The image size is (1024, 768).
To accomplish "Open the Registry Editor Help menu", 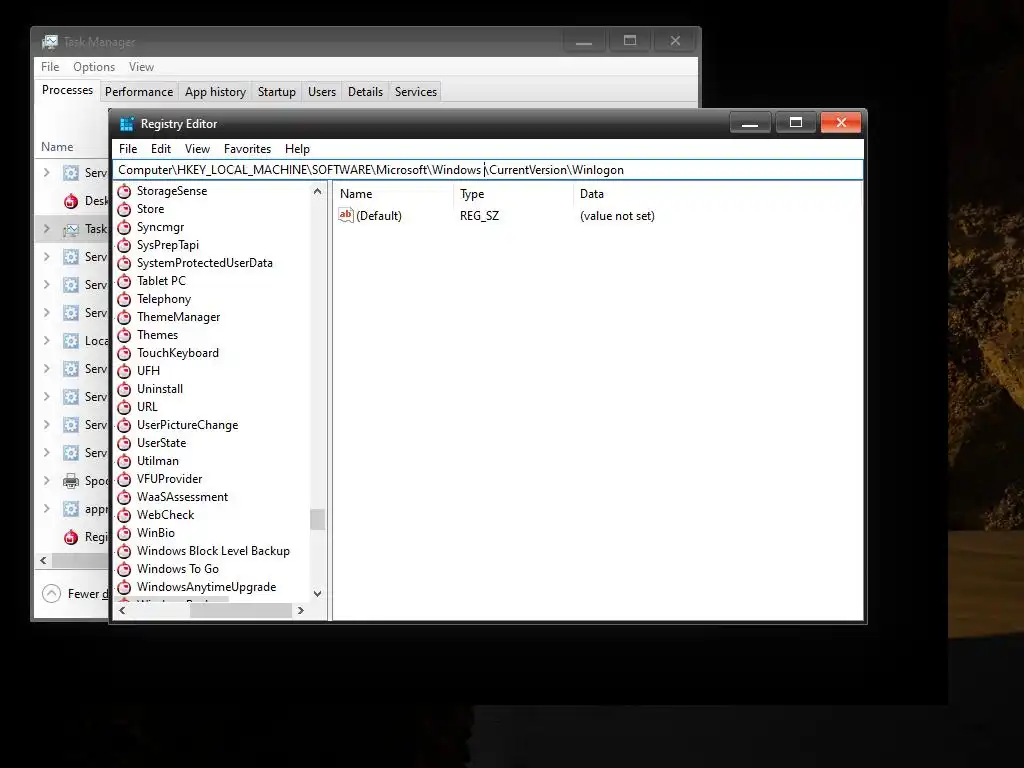I will [x=297, y=149].
